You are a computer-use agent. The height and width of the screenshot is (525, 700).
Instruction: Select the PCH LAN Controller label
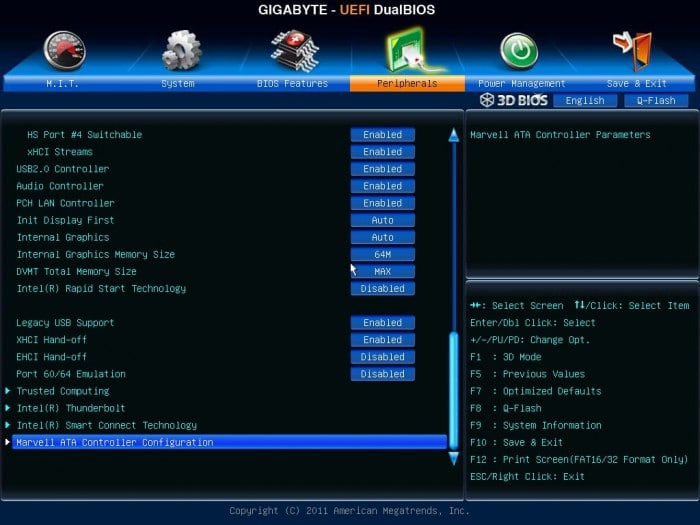65,203
